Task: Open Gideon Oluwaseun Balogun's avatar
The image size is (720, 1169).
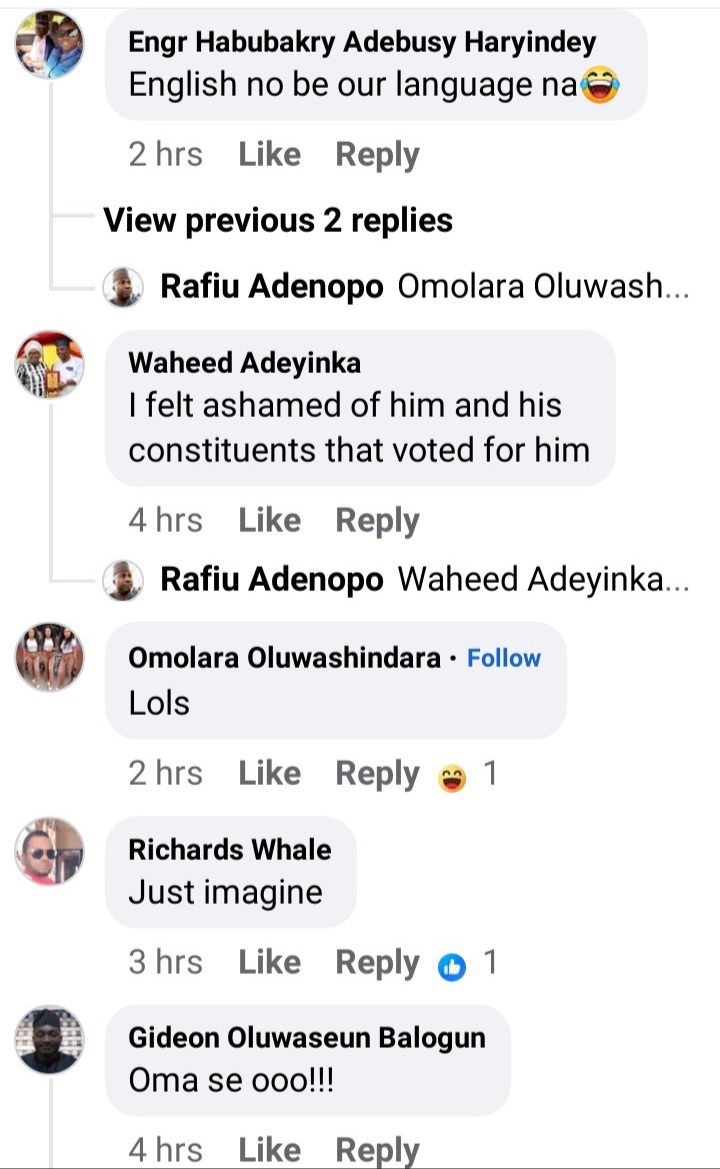Action: 50,1040
